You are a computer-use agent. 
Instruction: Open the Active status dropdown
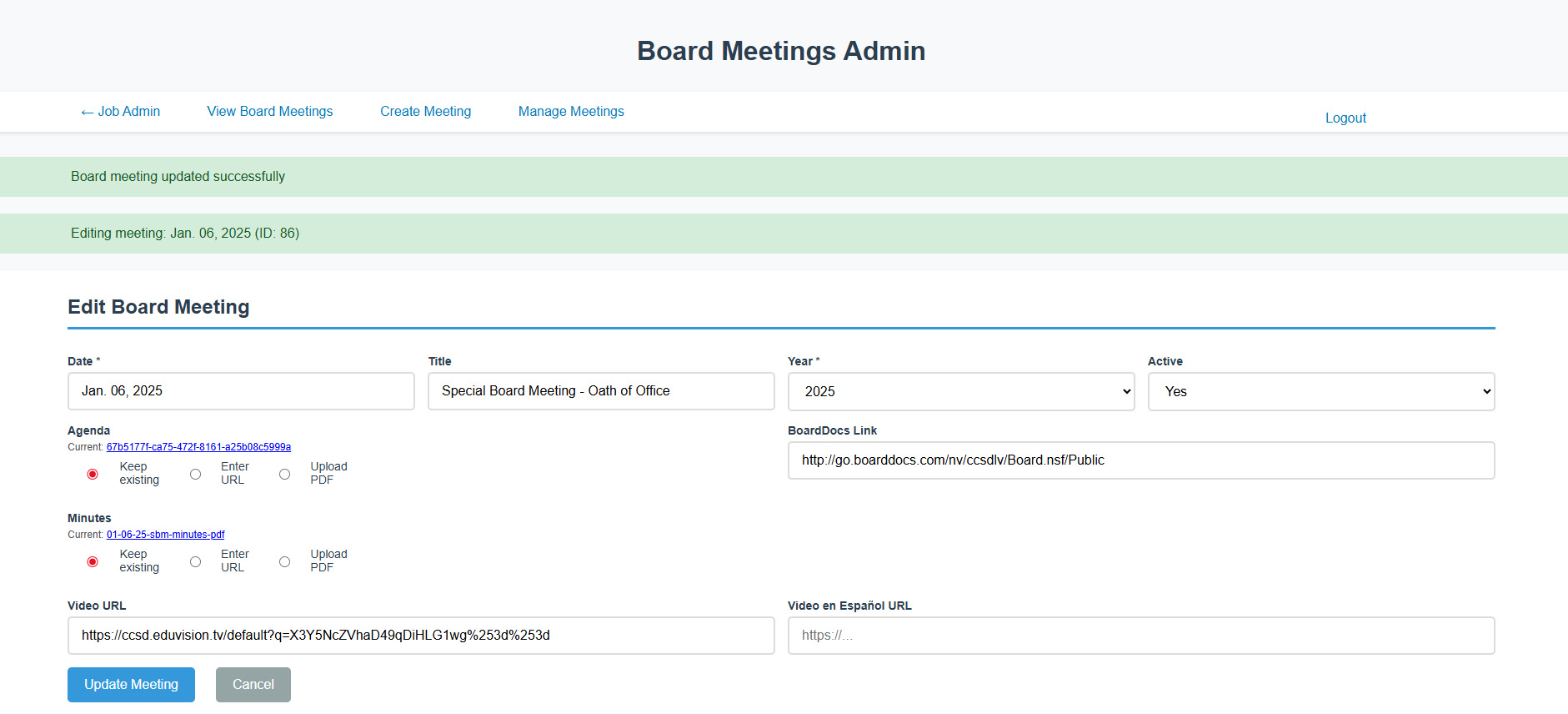(x=1320, y=392)
